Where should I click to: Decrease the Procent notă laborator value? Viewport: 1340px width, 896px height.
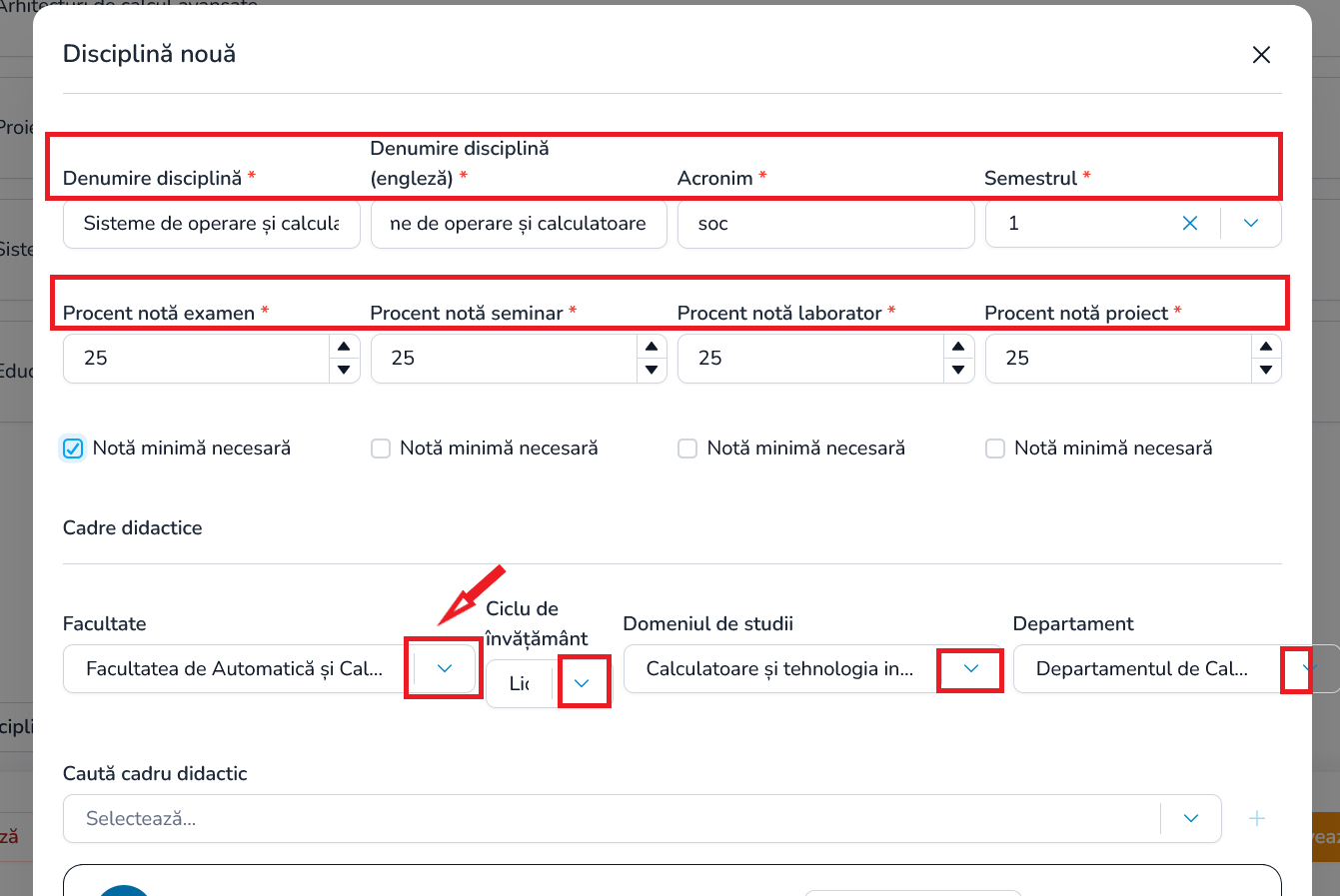pos(958,371)
